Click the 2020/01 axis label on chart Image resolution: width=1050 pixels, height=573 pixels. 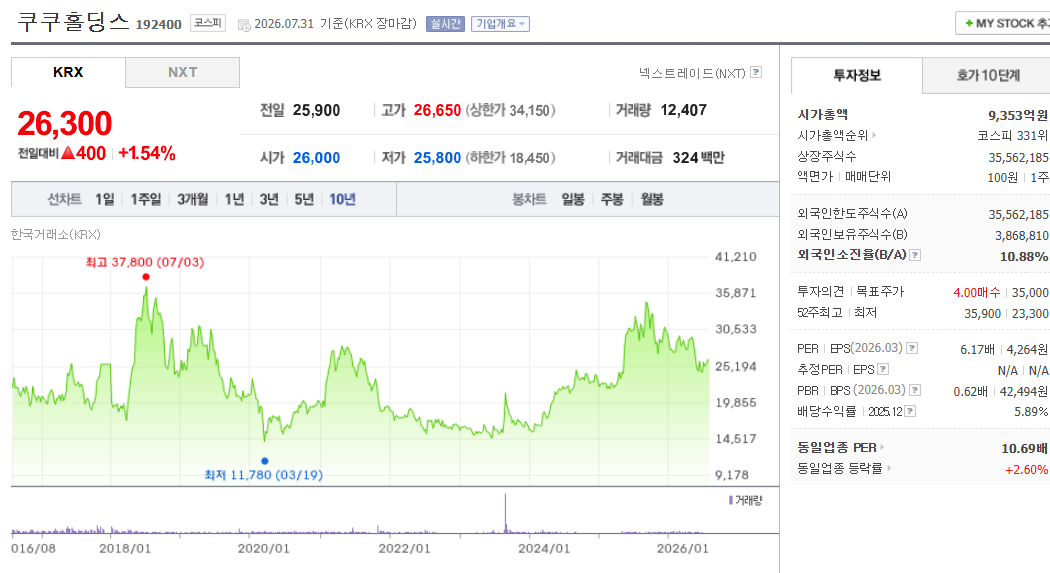point(264,549)
